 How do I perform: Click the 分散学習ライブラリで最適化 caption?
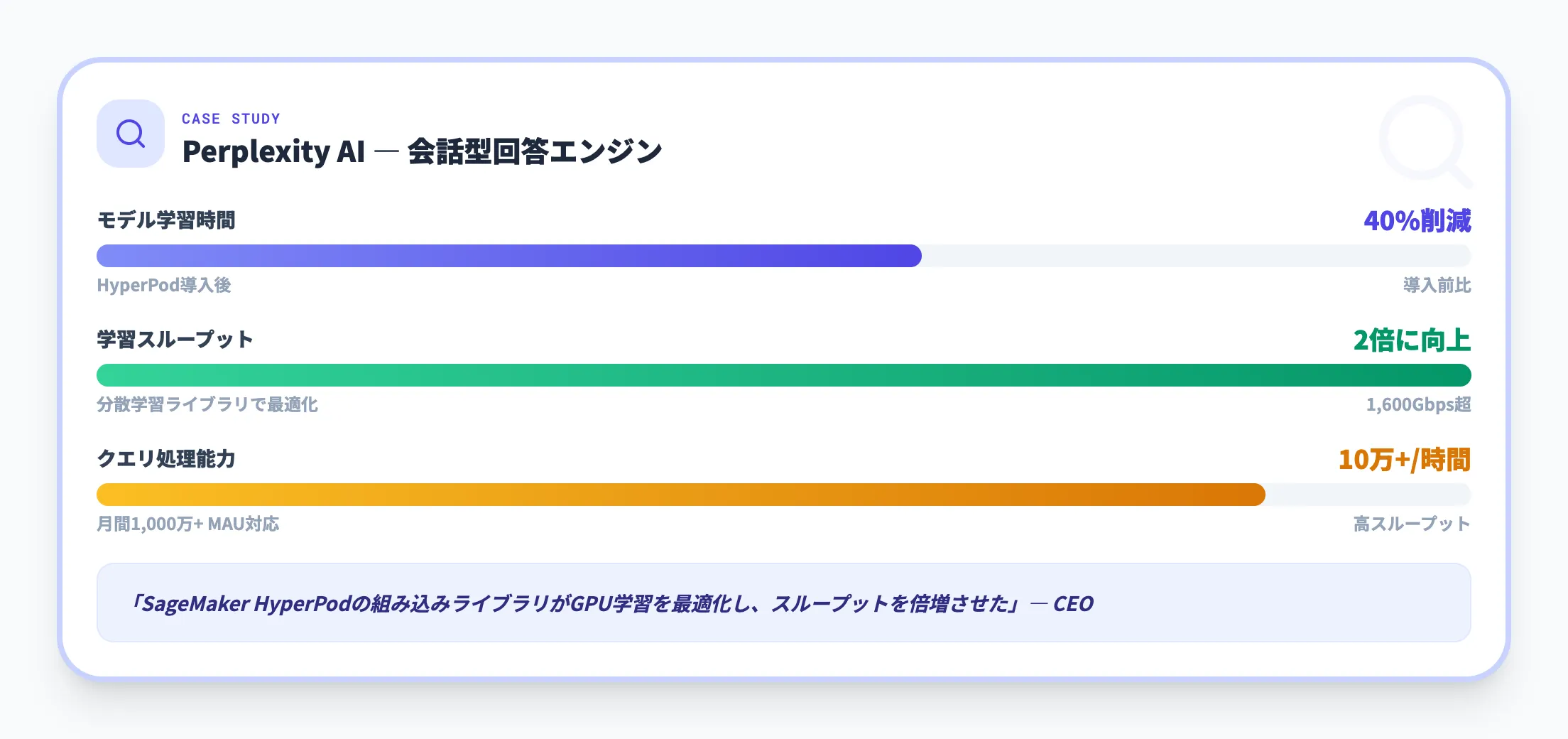207,404
